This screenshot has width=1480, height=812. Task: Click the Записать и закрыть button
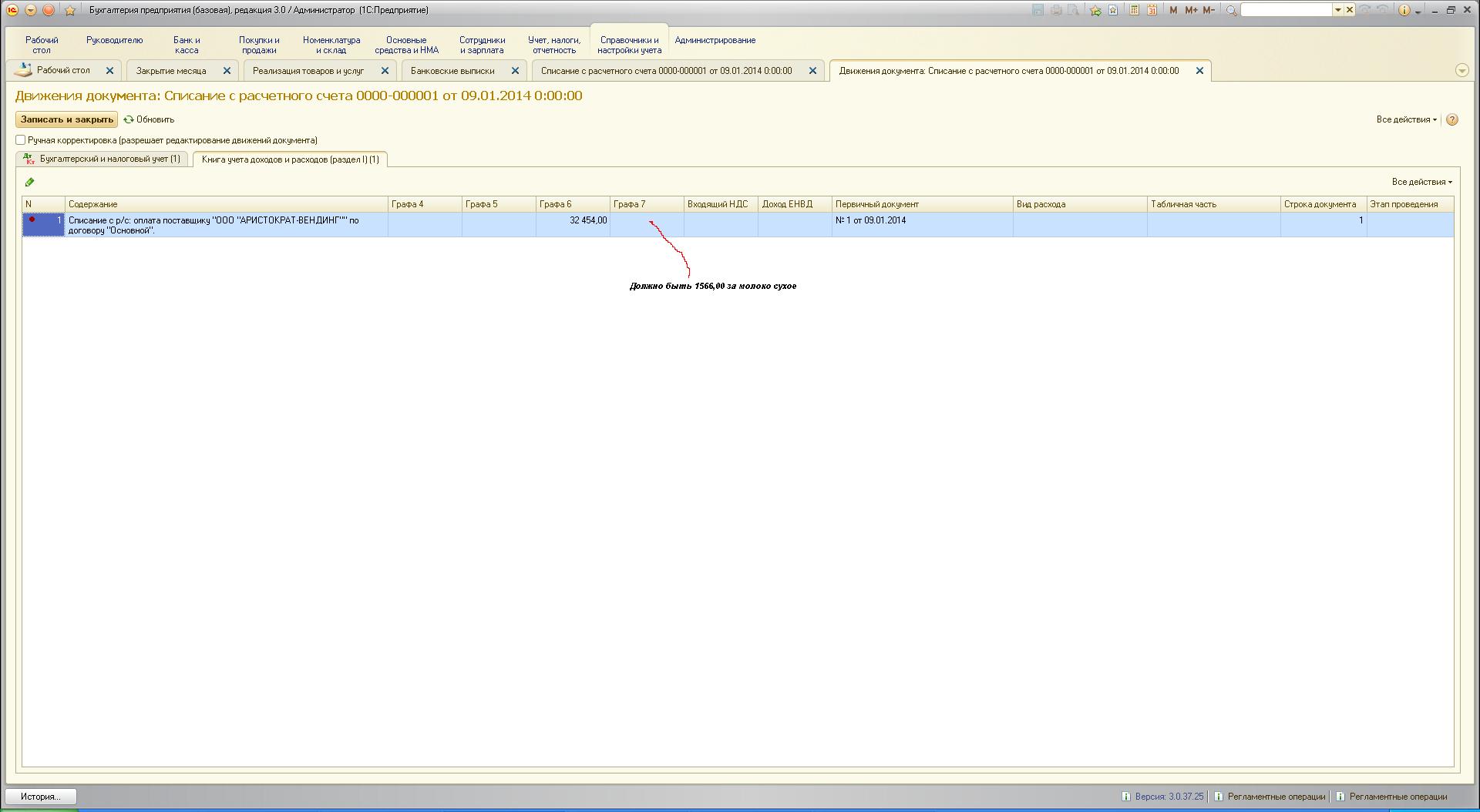[67, 119]
